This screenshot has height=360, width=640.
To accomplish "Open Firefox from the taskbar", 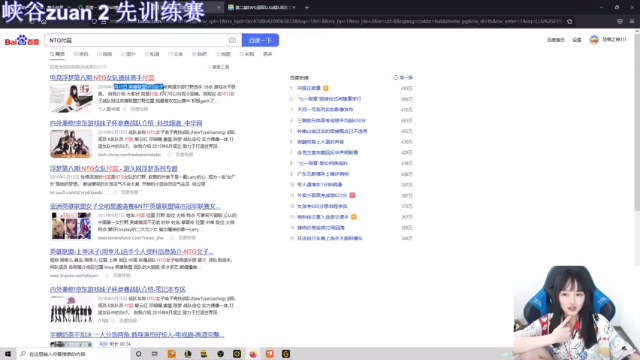I will click(x=253, y=354).
